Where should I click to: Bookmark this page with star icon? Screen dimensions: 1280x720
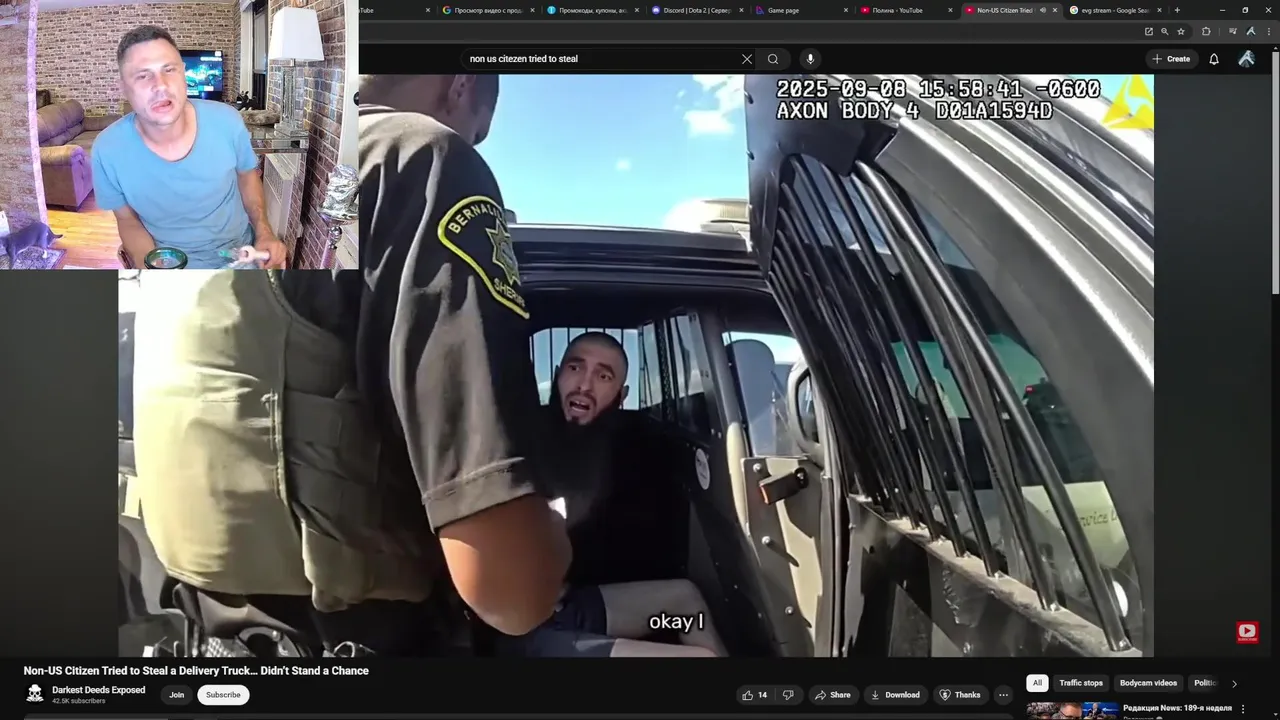(x=1181, y=31)
